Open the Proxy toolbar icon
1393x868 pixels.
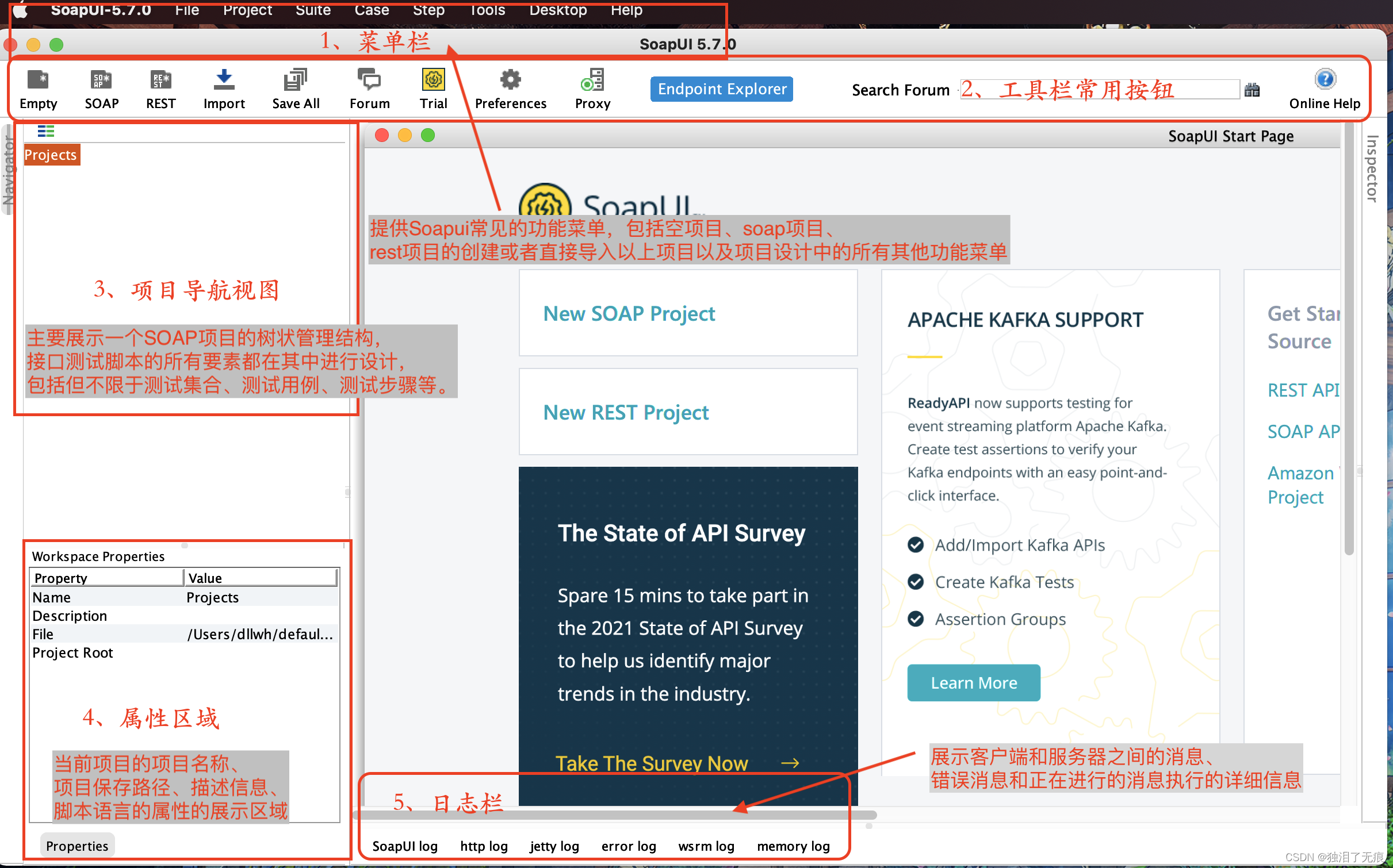[592, 80]
